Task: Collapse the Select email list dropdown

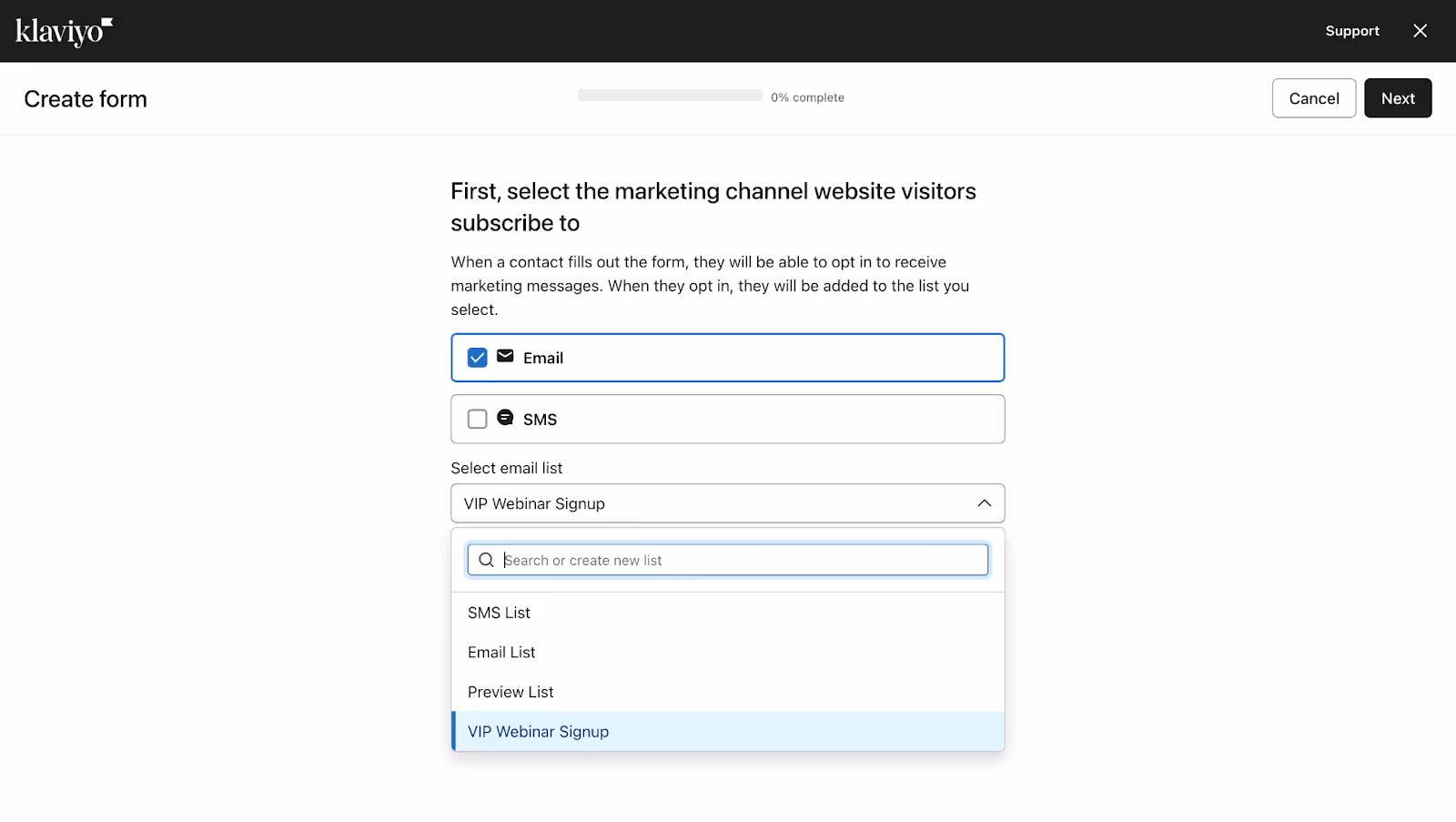Action: coord(727,503)
